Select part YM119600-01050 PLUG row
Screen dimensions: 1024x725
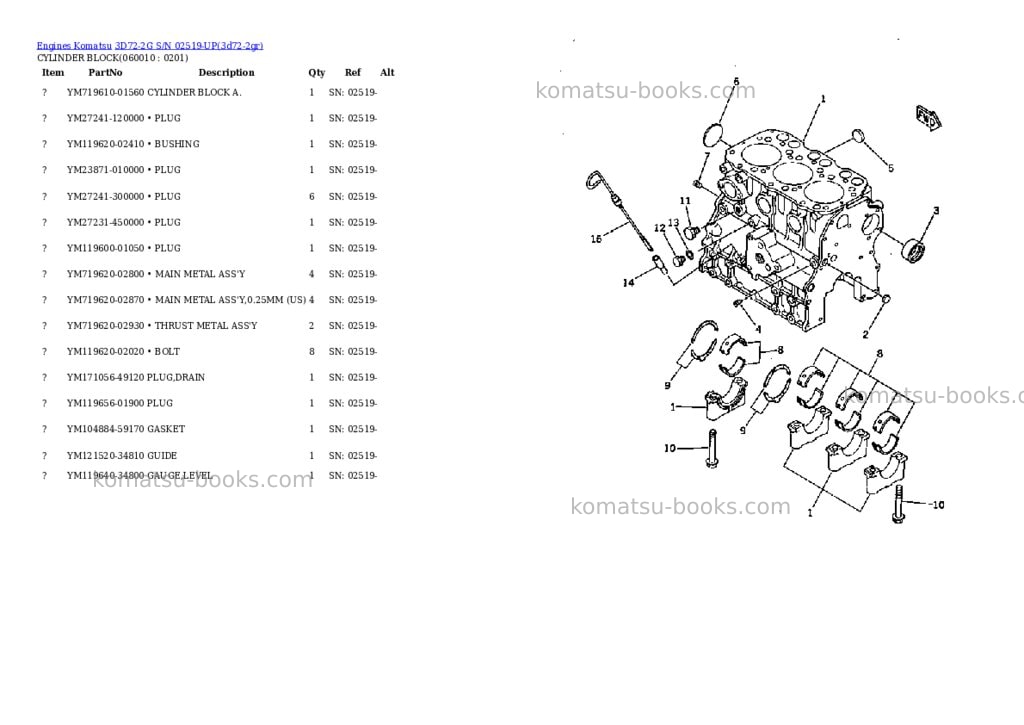pyautogui.click(x=210, y=248)
